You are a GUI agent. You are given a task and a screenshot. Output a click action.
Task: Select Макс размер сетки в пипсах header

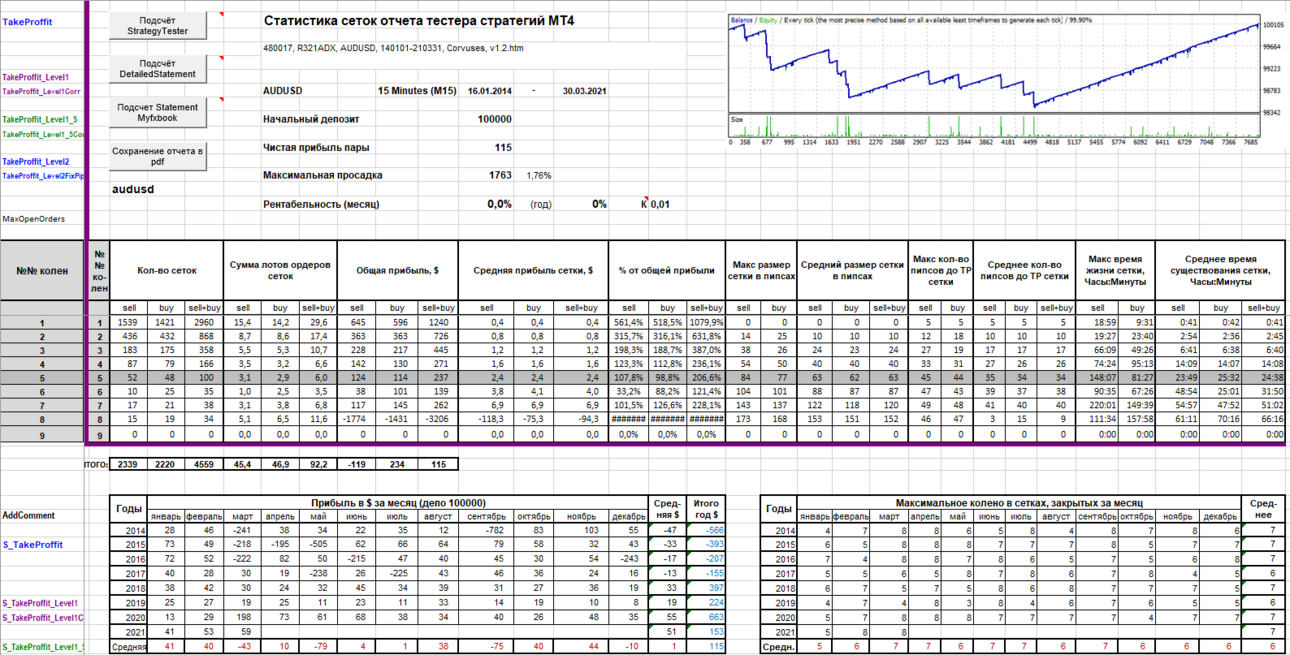coord(762,270)
